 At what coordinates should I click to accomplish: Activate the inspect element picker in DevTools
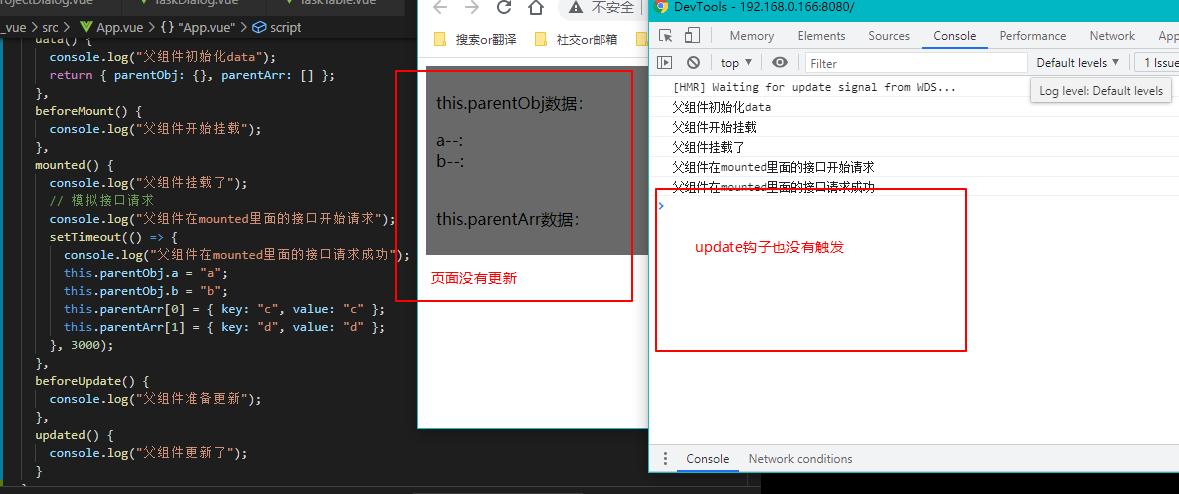(666, 36)
